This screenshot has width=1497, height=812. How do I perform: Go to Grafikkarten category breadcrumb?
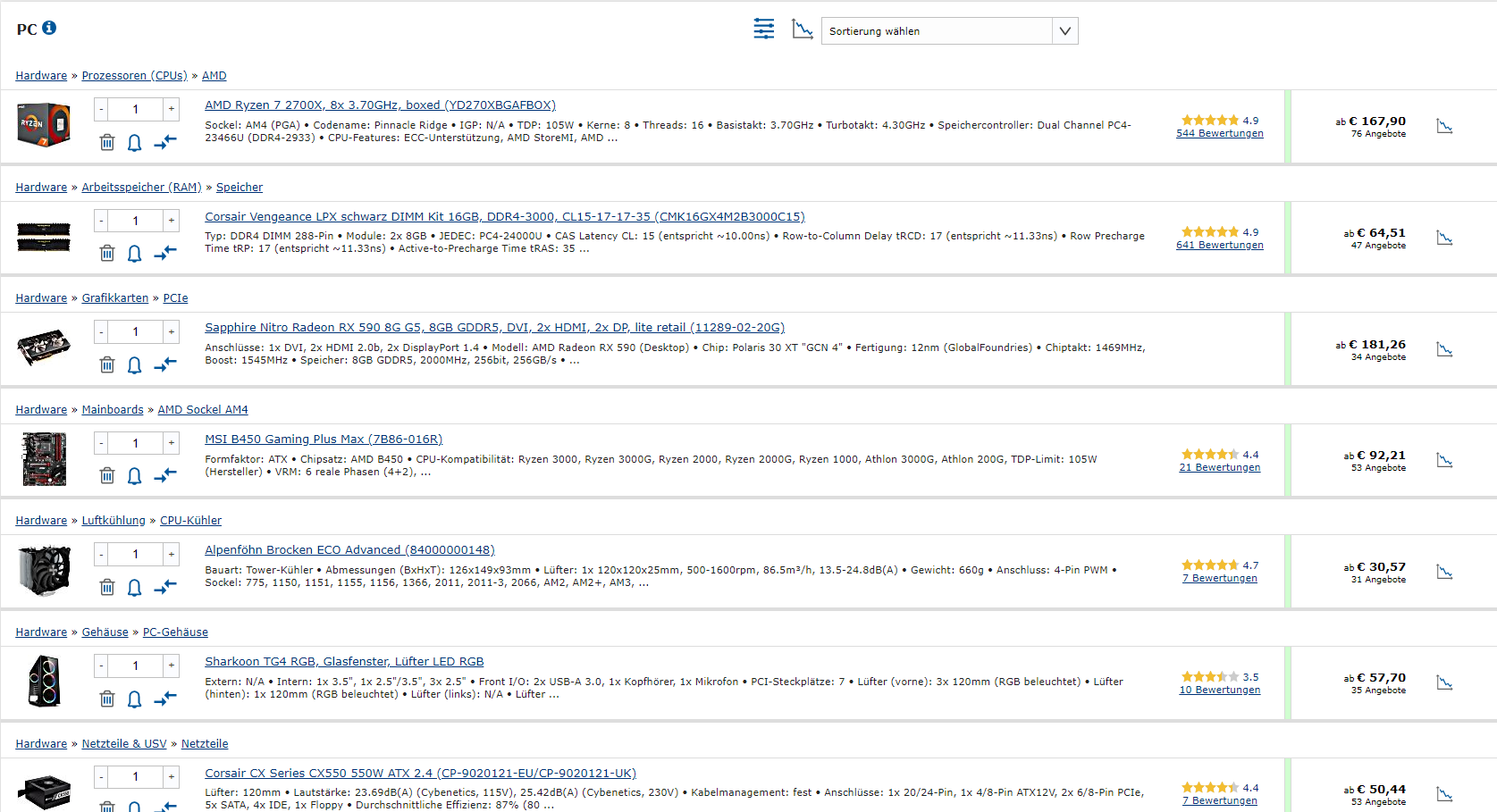pos(115,298)
